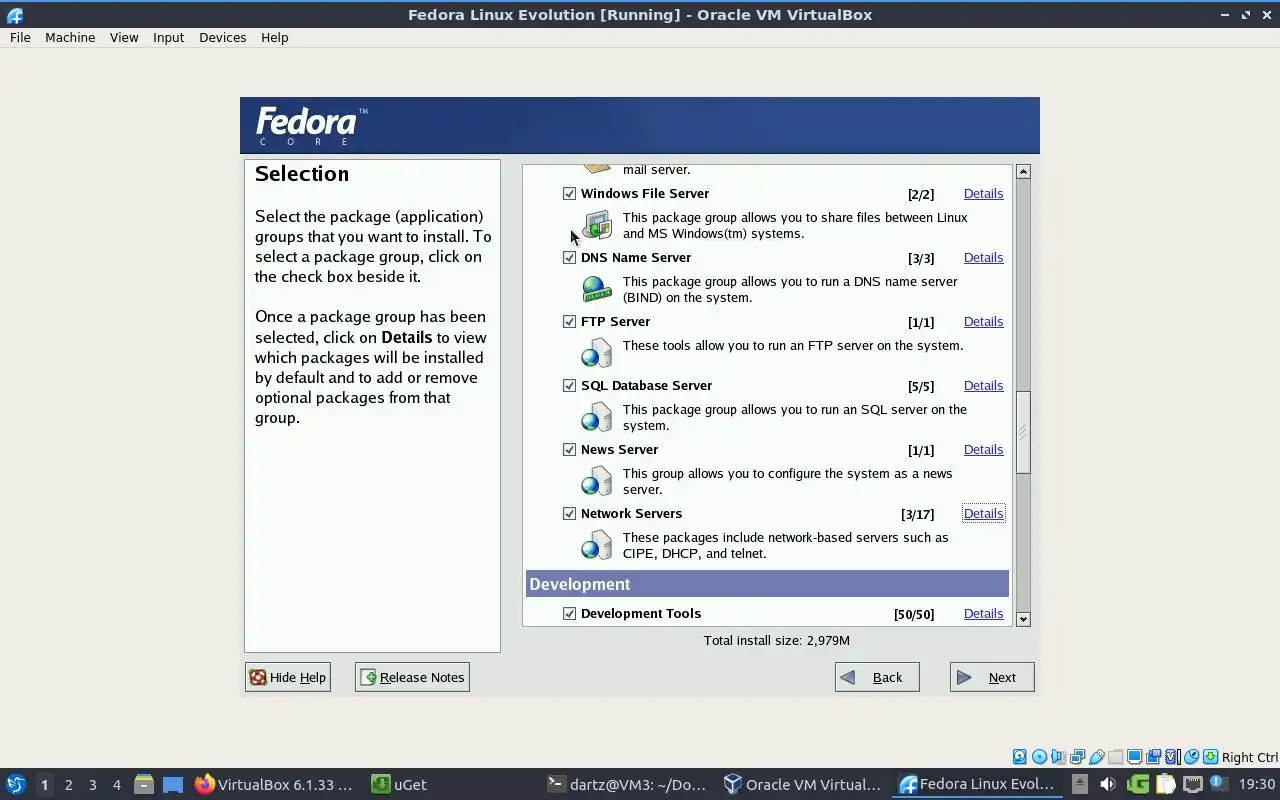
Task: Click the VirtualBox recording status icon
Action: coord(1153,757)
